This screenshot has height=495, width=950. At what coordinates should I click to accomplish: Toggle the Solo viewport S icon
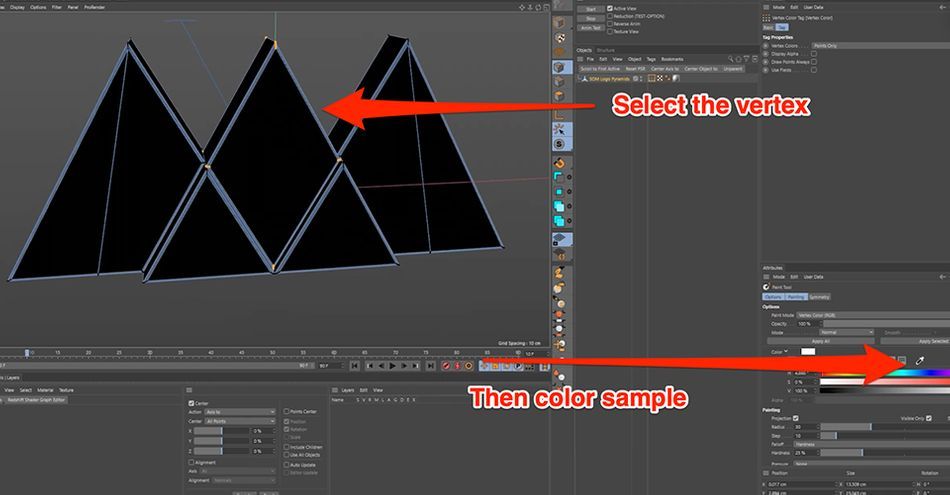559,144
